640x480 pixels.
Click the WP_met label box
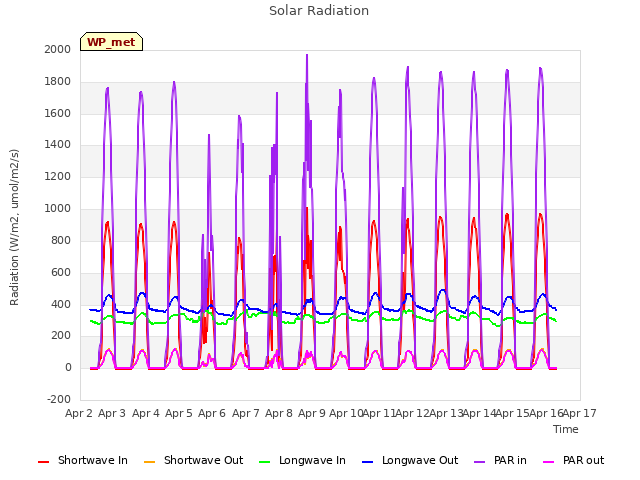pos(111,42)
